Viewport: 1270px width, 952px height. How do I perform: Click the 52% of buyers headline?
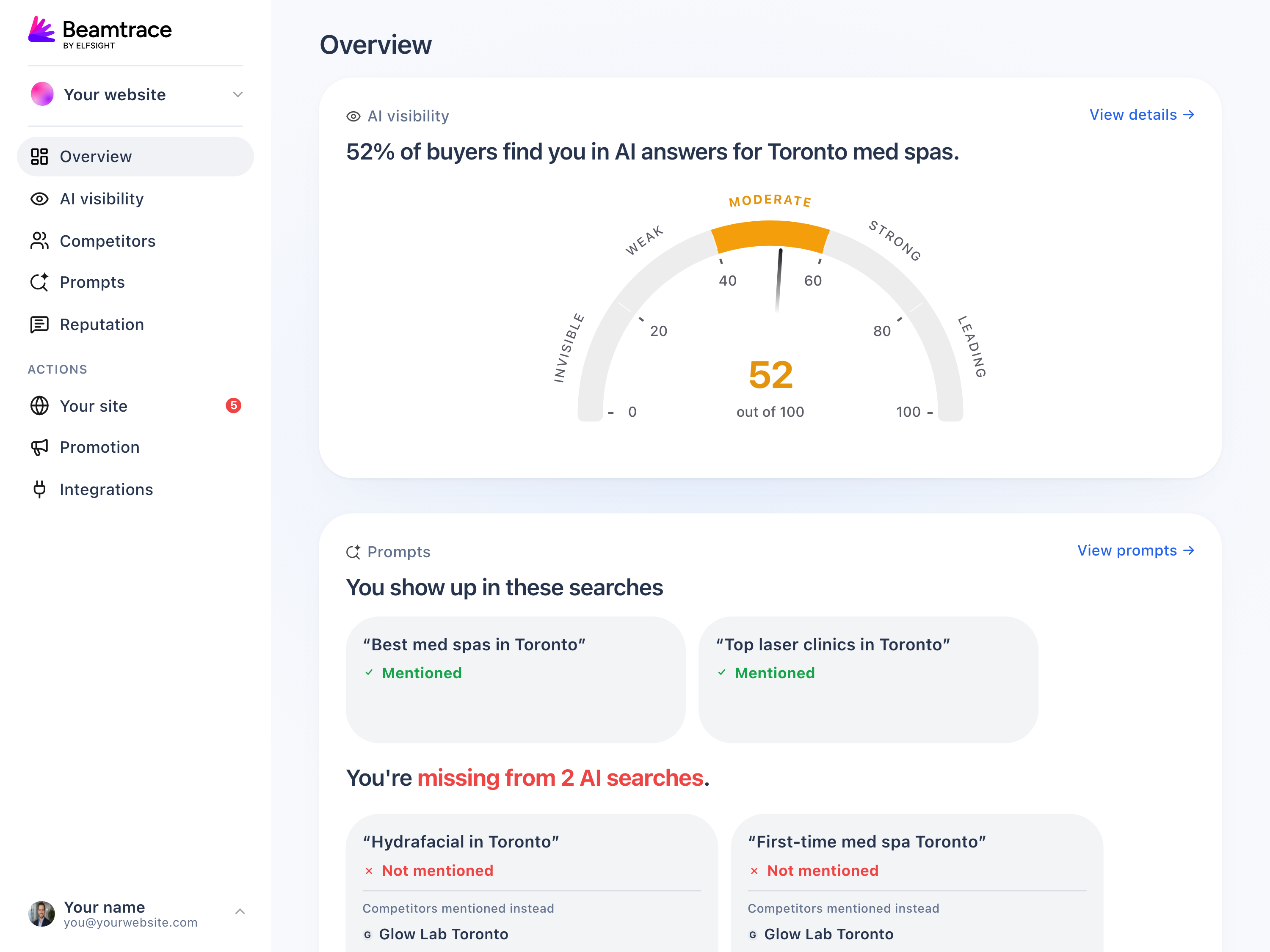pyautogui.click(x=653, y=152)
